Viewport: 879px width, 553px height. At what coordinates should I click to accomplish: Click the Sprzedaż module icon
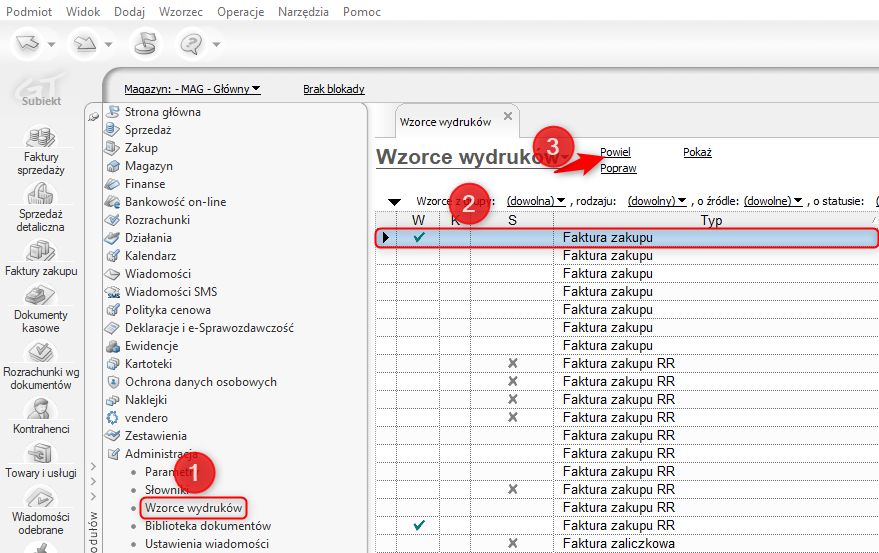tap(113, 130)
